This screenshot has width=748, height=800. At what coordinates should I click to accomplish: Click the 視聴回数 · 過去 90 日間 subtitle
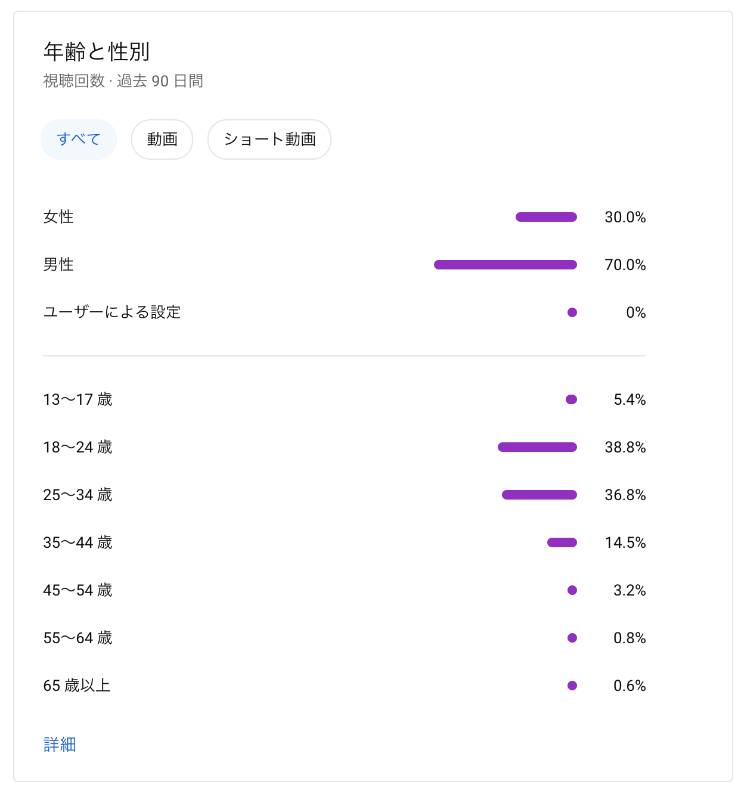123,81
